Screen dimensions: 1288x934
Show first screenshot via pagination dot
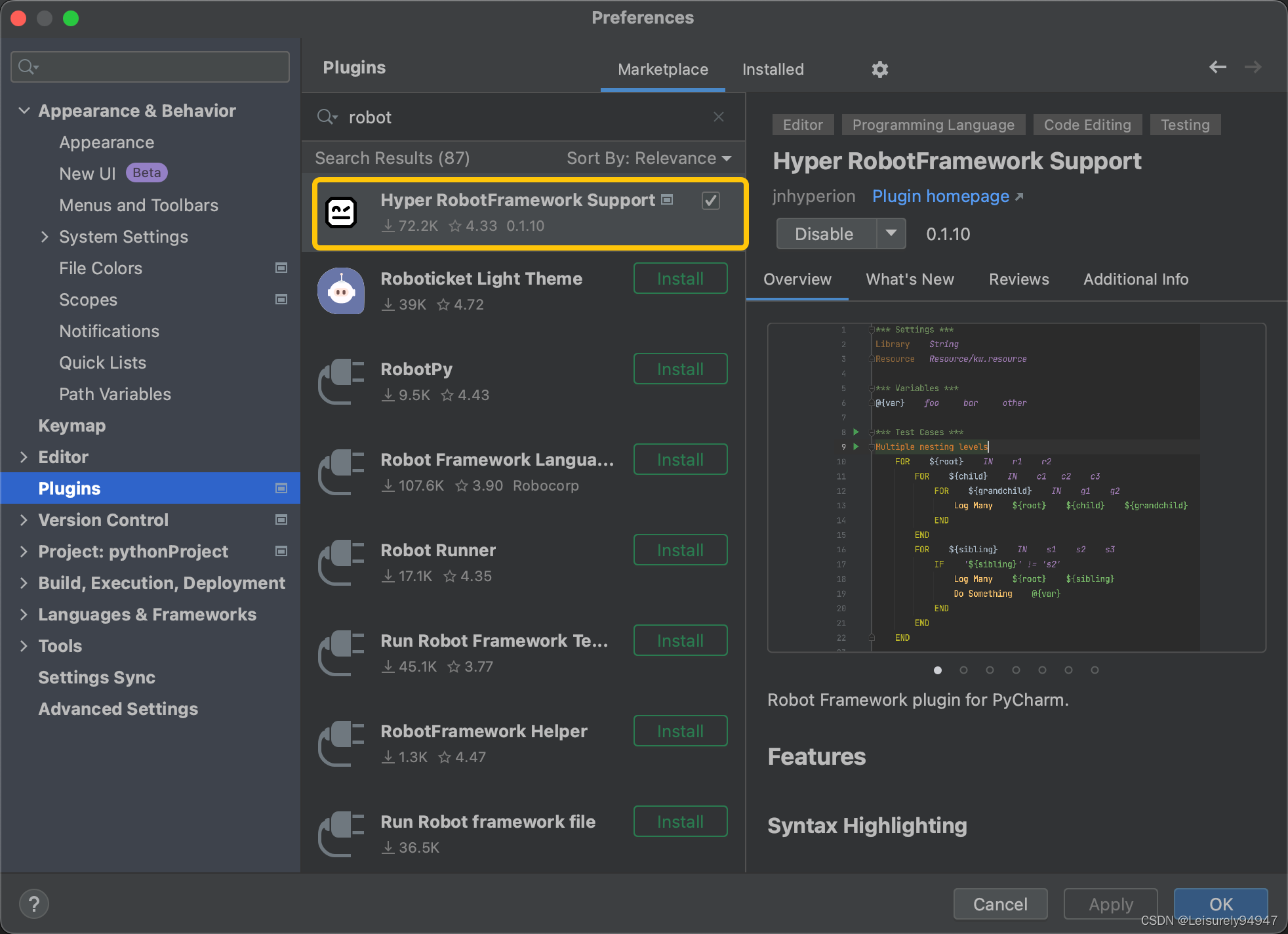[x=938, y=670]
